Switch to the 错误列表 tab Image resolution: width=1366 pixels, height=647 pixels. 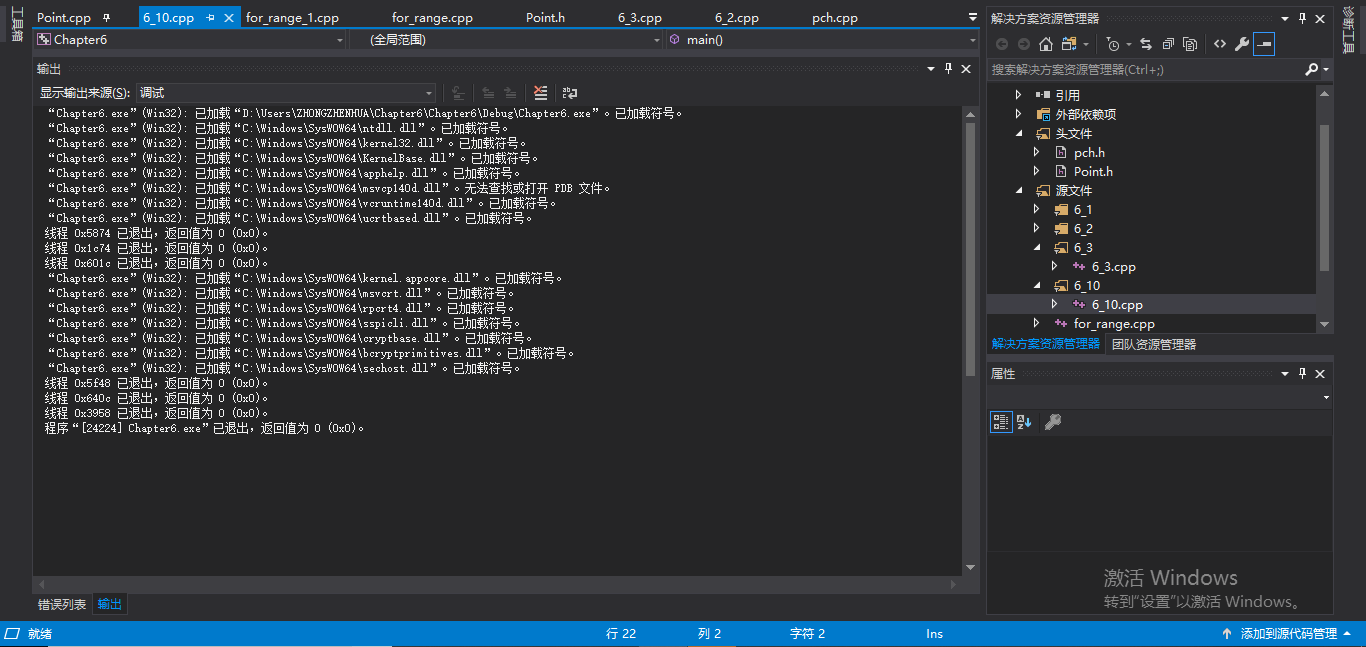pos(62,605)
